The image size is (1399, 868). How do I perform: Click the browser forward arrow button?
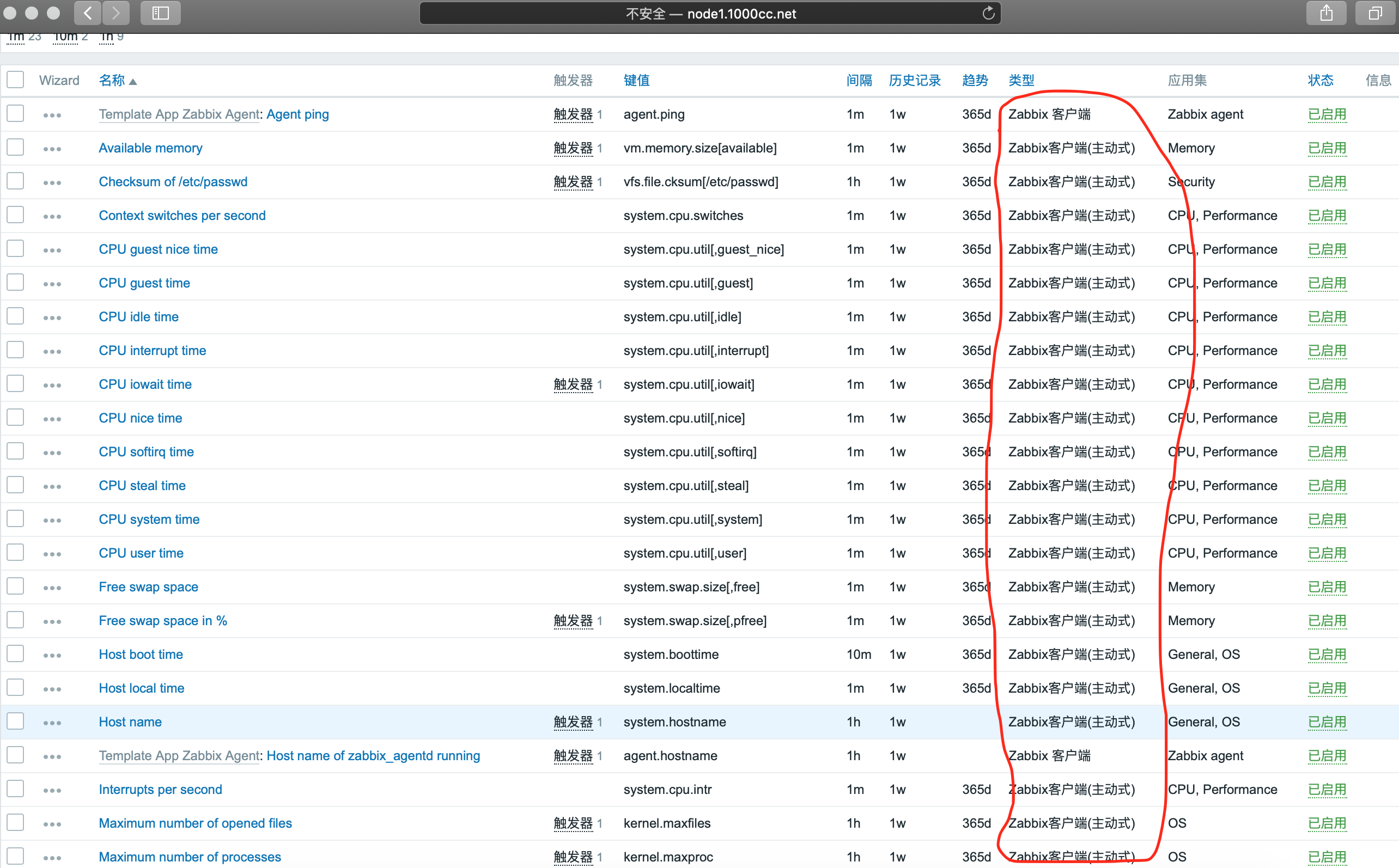(116, 13)
